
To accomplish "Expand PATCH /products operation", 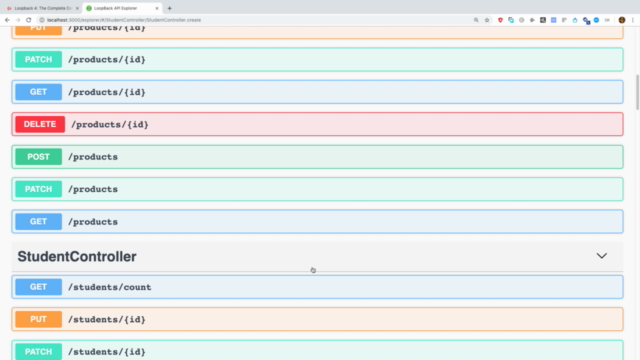I will point(317,189).
